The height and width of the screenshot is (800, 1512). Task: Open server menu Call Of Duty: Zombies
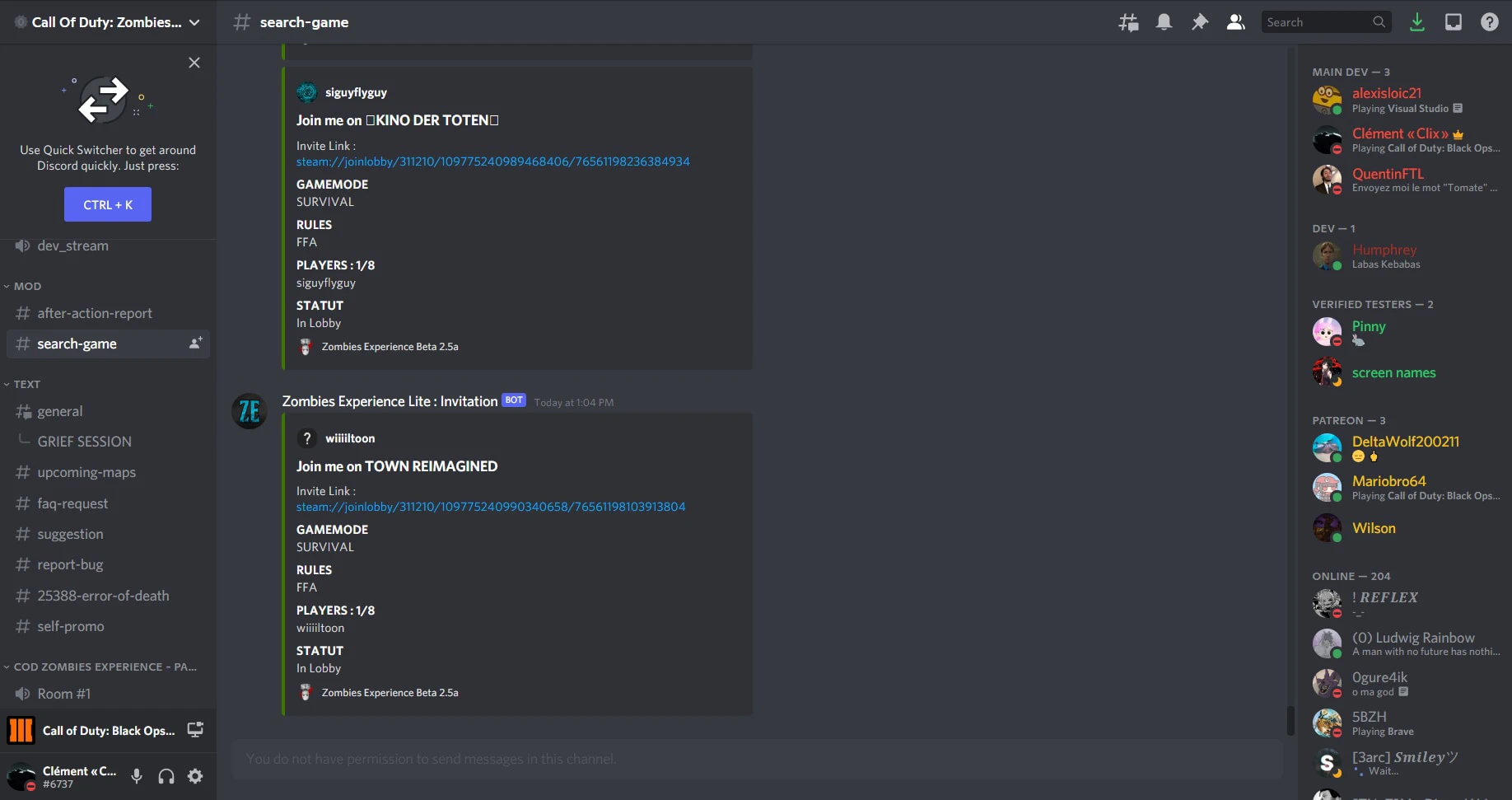(x=108, y=22)
